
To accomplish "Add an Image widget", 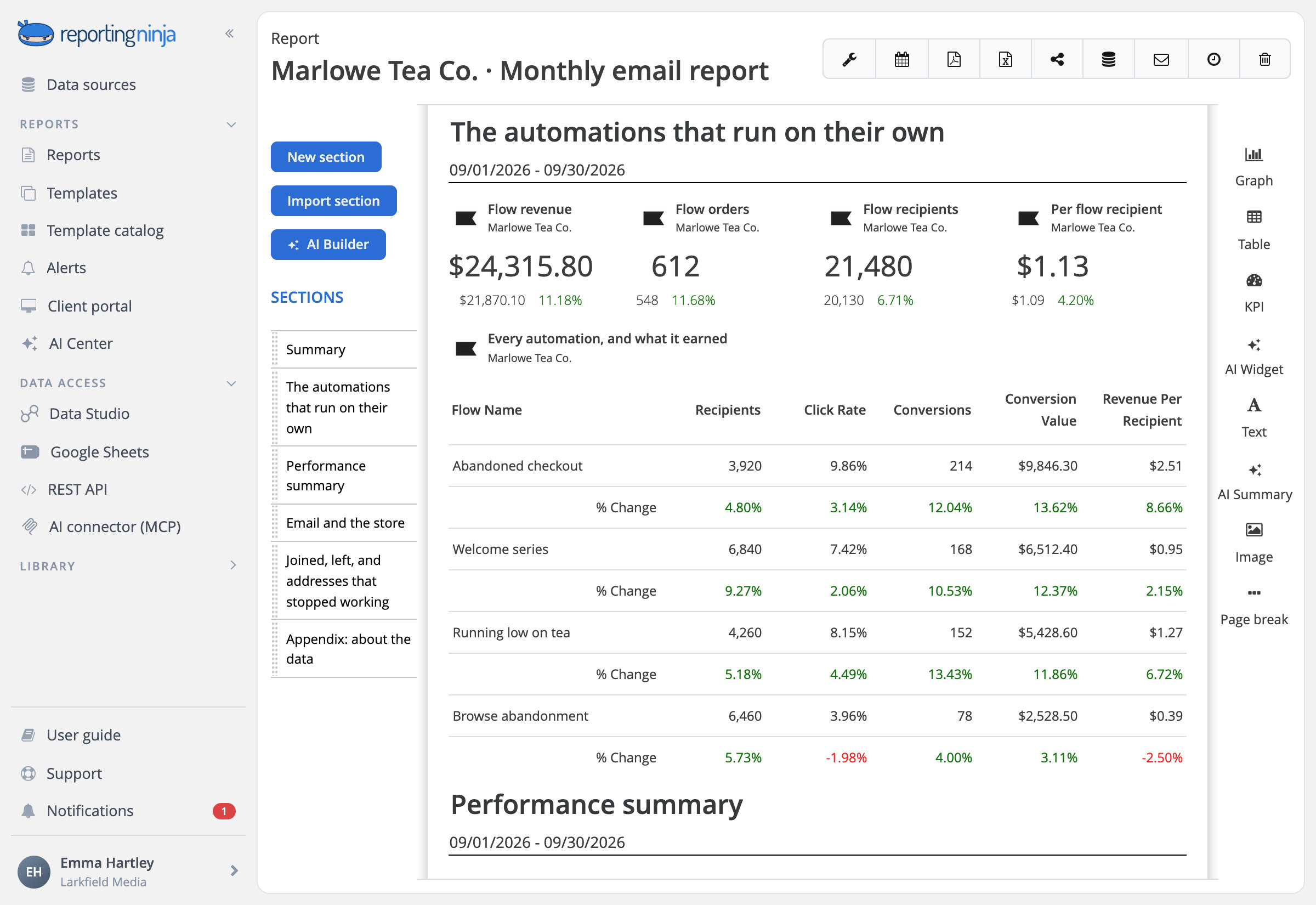I will tap(1253, 543).
